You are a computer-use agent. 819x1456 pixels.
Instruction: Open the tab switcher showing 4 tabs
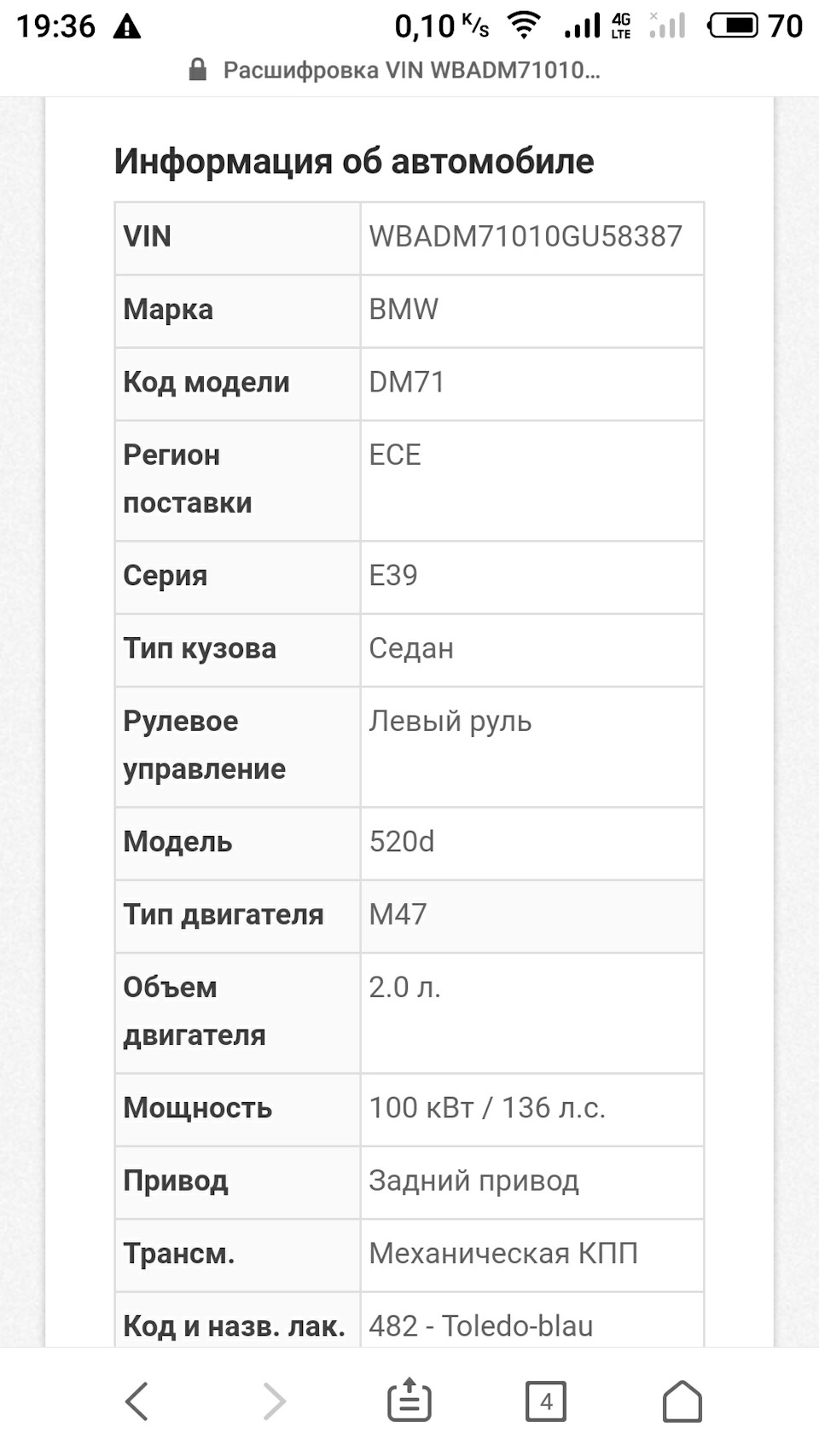tap(546, 1399)
